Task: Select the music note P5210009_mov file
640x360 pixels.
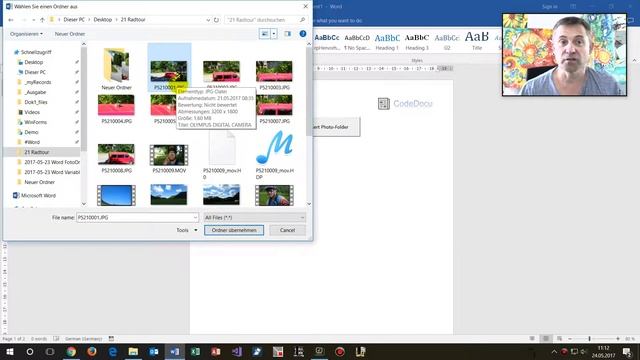Action: coord(274,148)
